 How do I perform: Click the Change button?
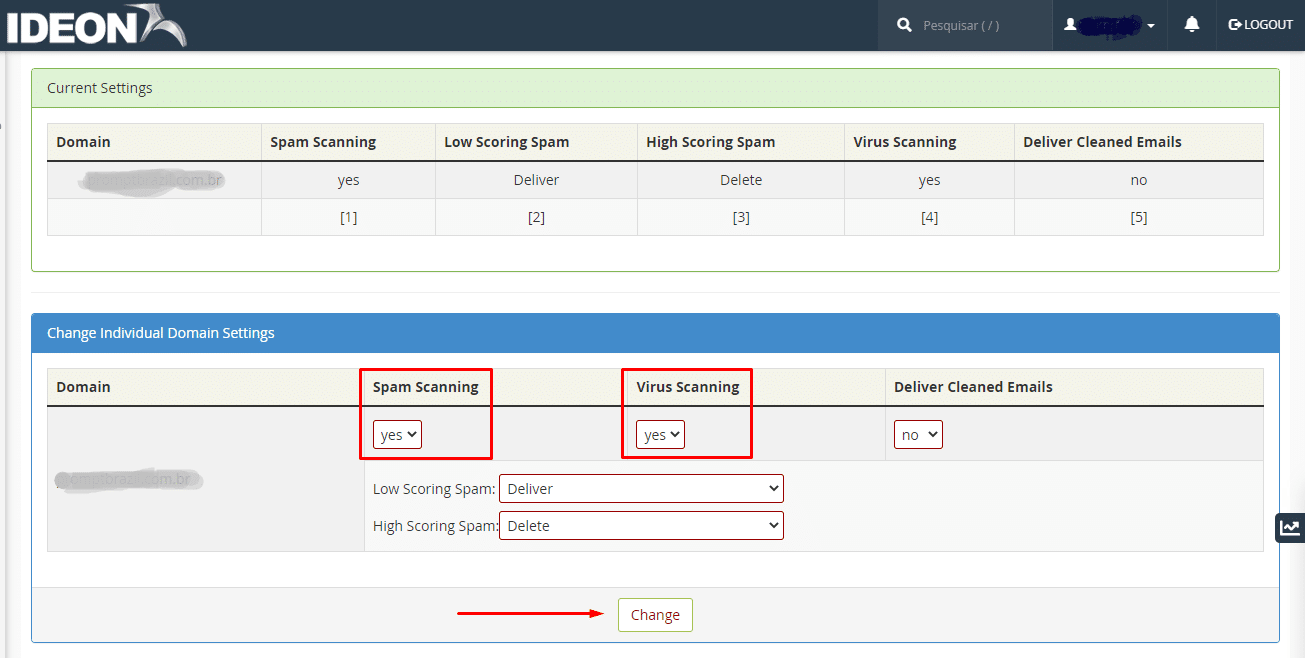655,615
